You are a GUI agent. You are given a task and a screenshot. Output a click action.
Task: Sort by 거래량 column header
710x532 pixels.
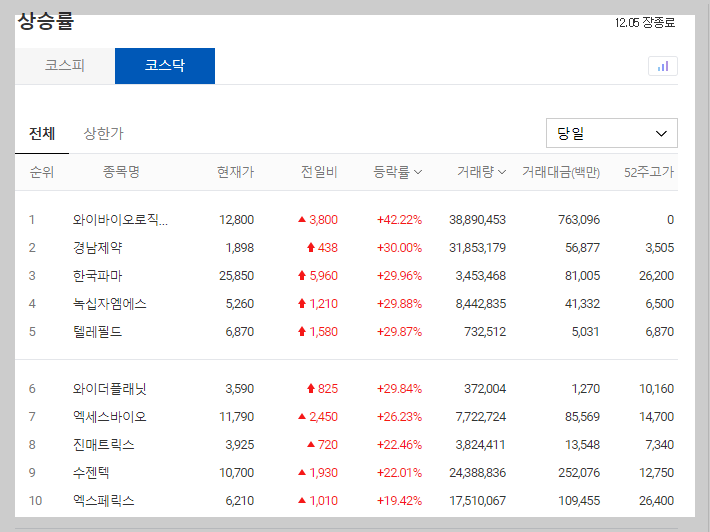[x=481, y=172]
